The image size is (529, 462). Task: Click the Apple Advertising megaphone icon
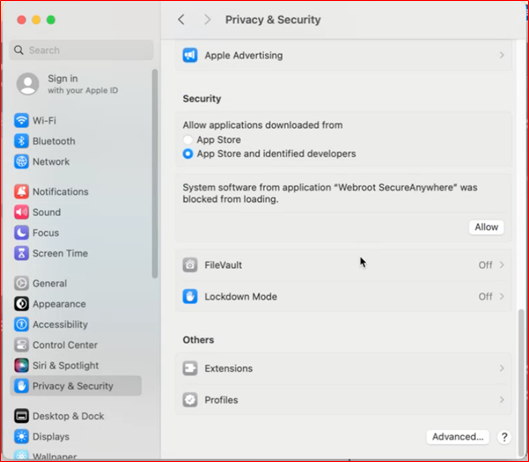pos(190,55)
